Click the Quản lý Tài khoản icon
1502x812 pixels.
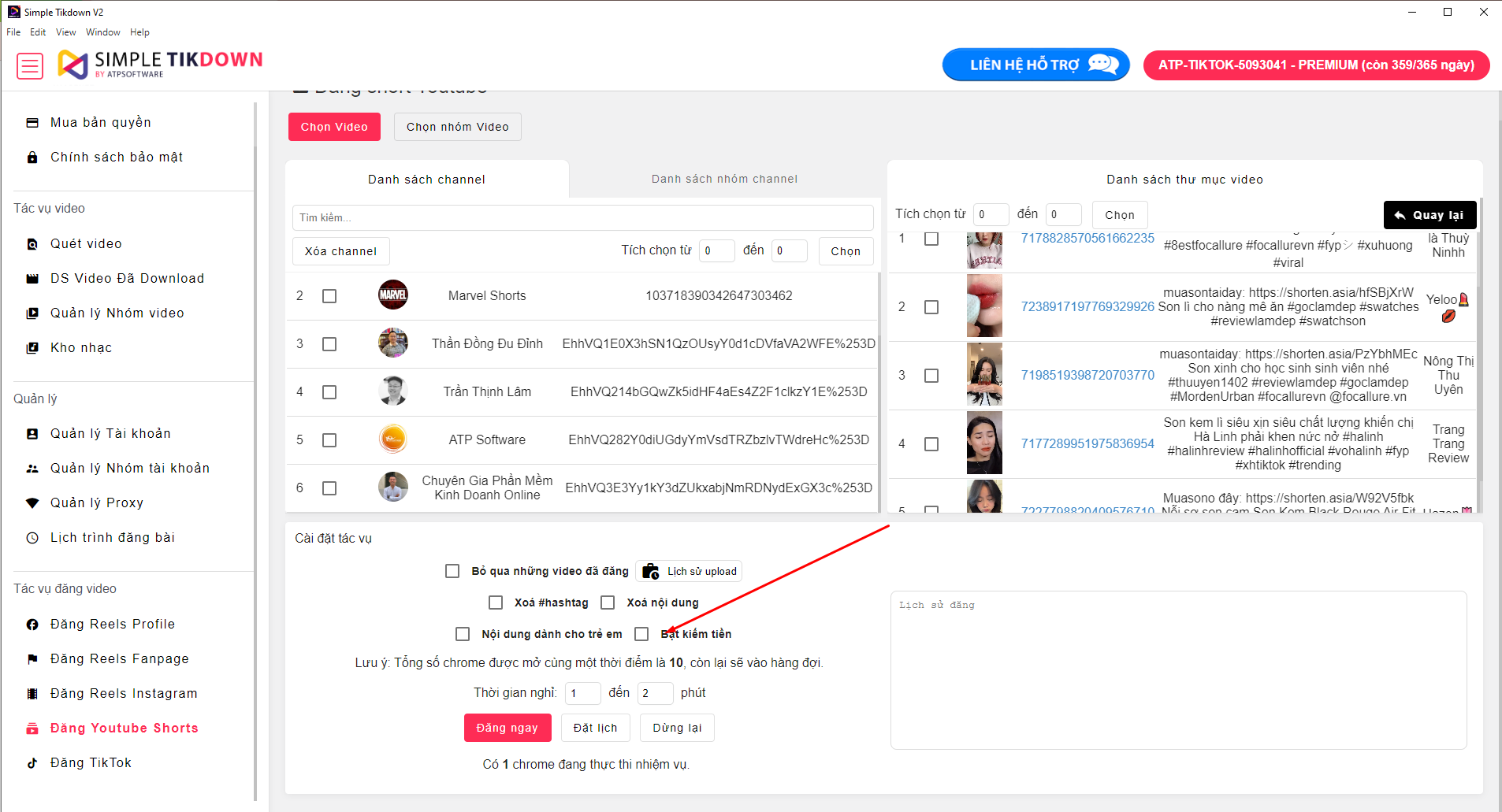coord(32,434)
